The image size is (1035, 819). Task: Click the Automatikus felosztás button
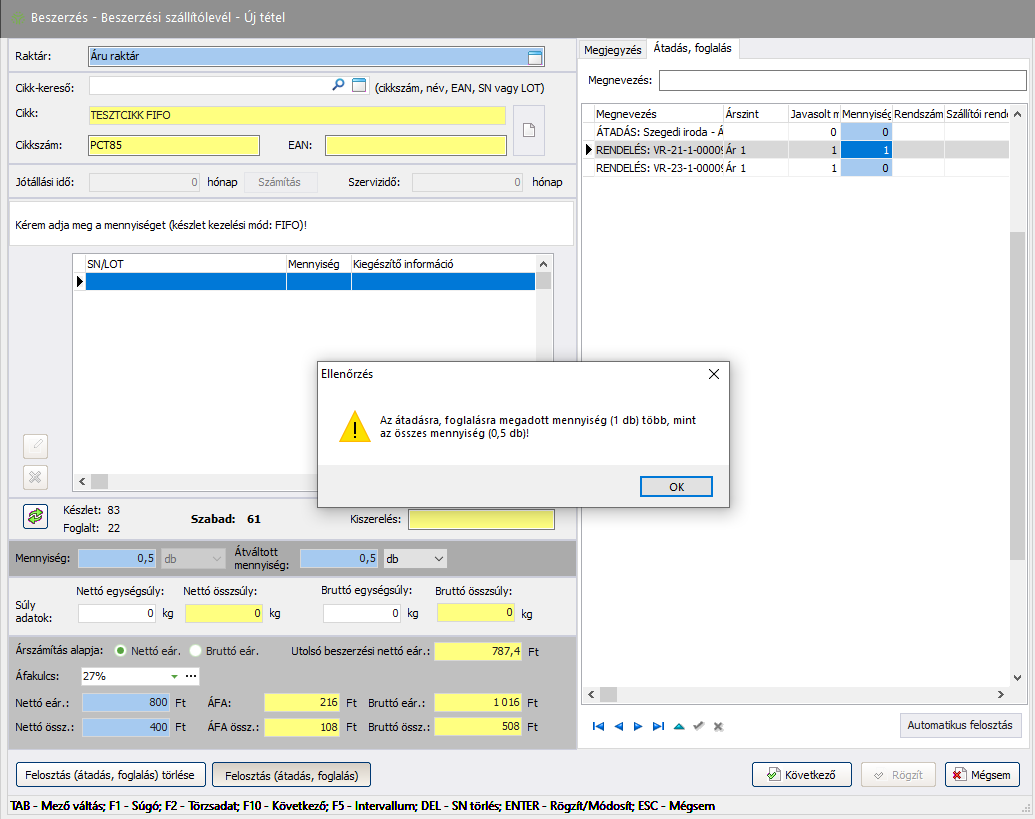tap(959, 725)
